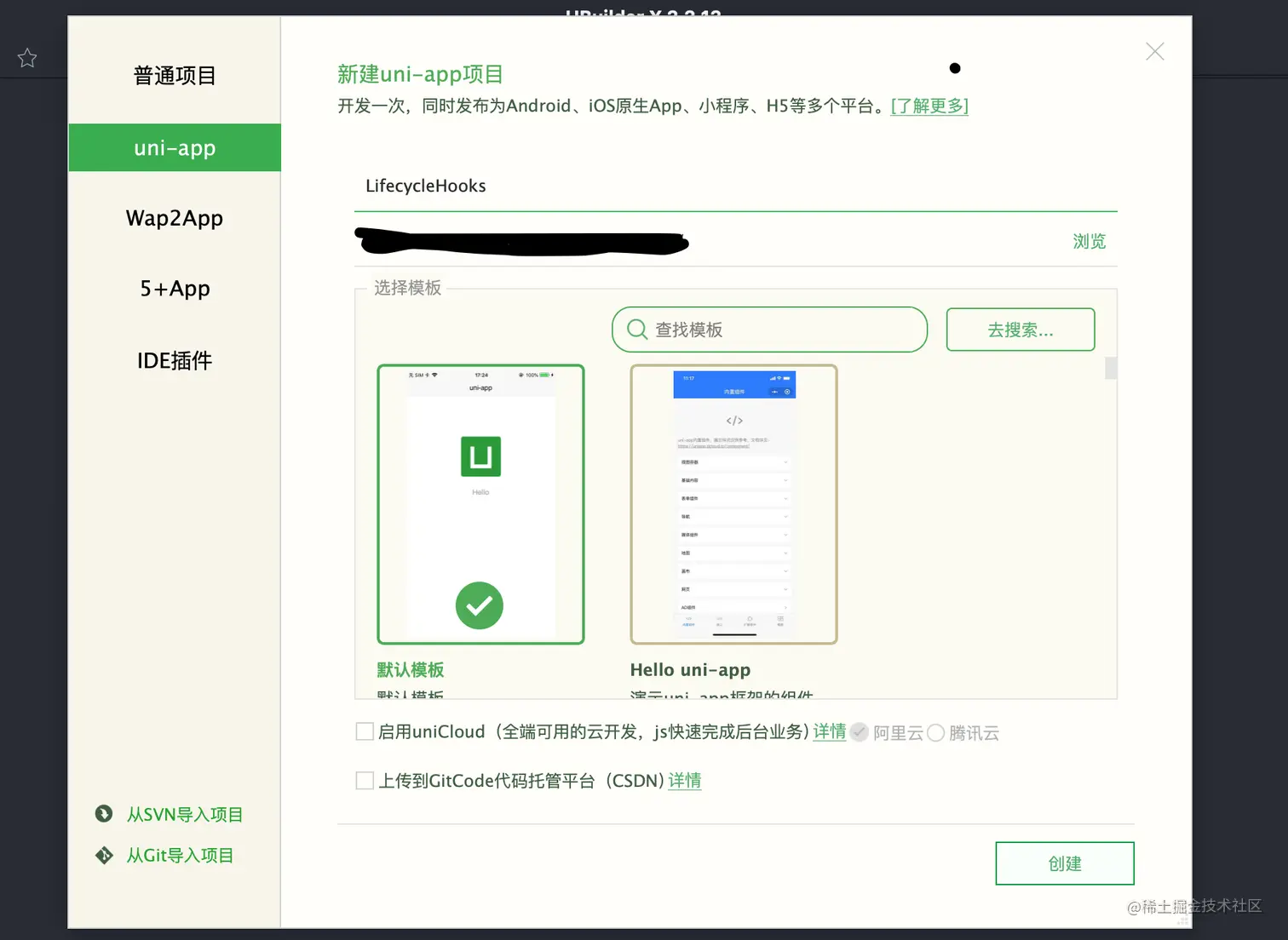Check 上传到GitCode代码托管平台 checkbox
Viewport: 1288px width, 940px height.
(x=365, y=781)
